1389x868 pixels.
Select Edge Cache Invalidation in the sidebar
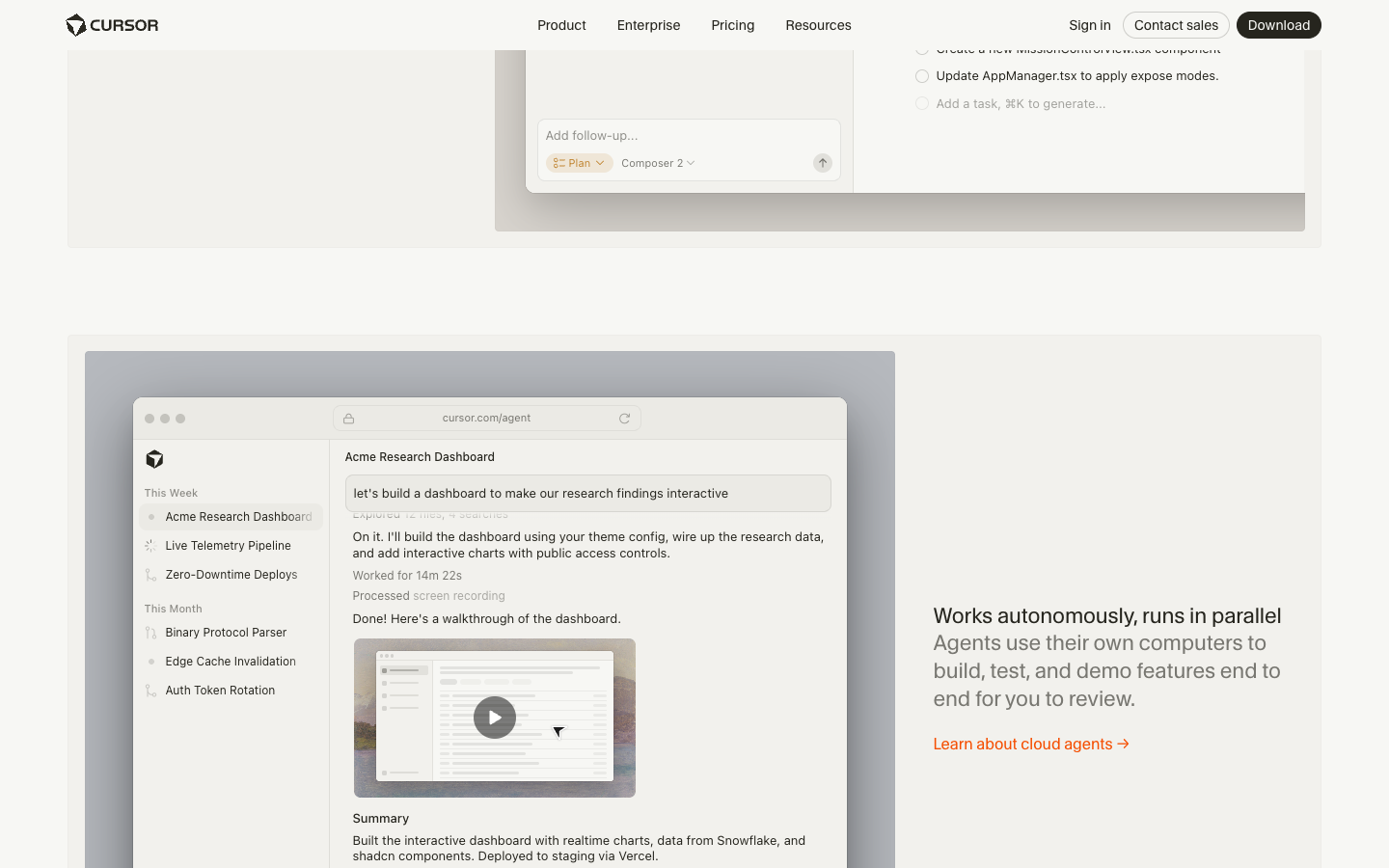pos(231,662)
